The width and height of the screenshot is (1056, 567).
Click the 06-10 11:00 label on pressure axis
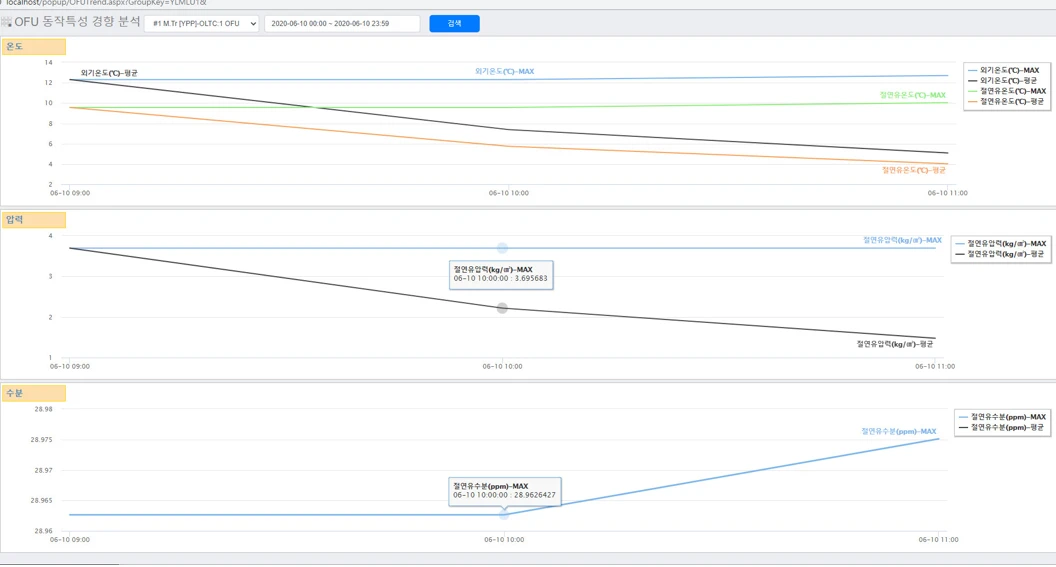(x=935, y=367)
